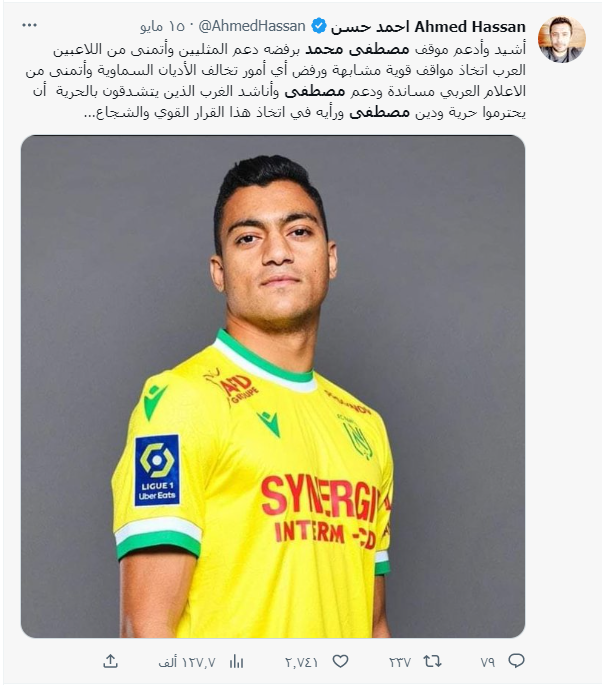
Task: Click the blue verified badge
Action: click(x=318, y=26)
